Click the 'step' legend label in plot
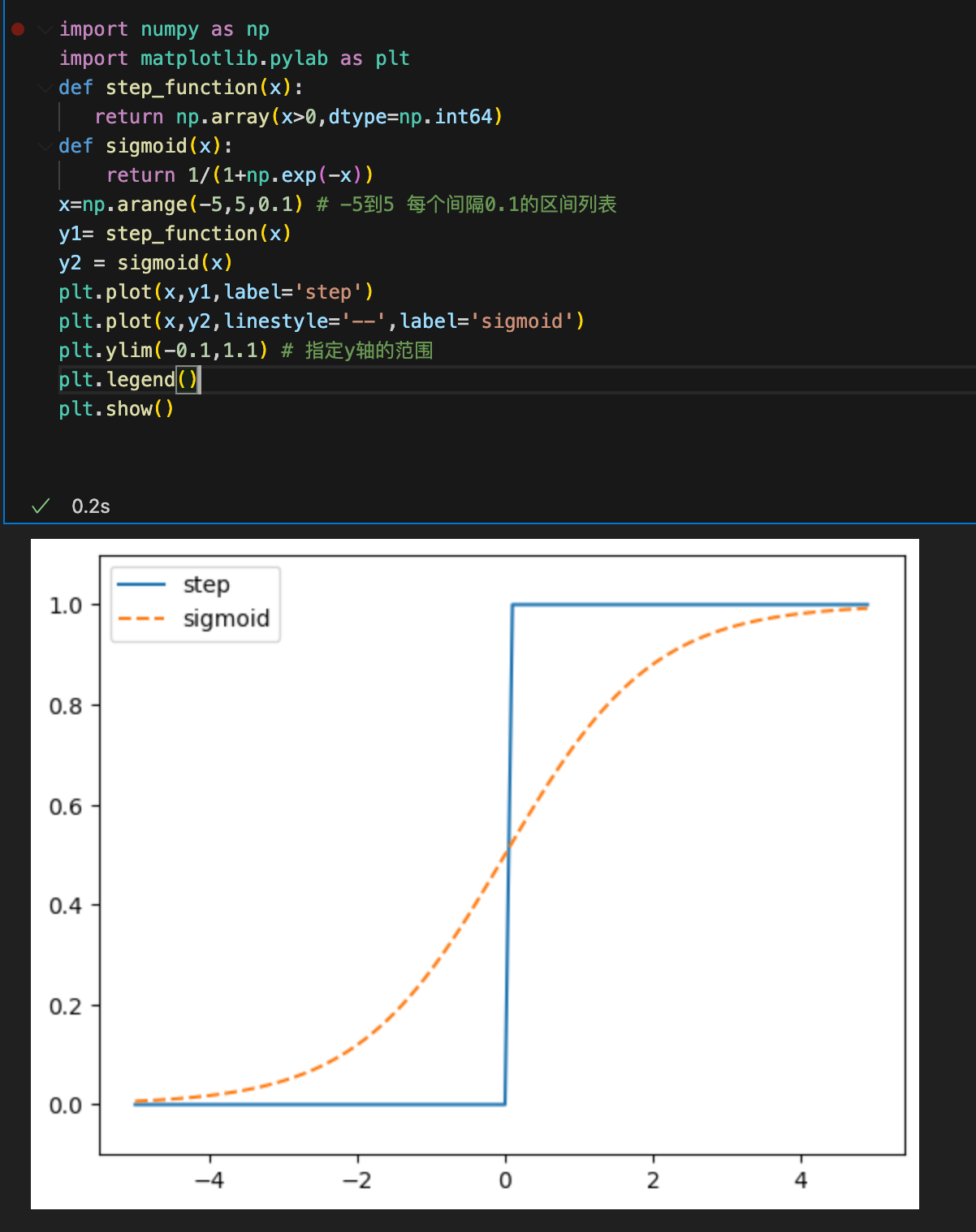 pyautogui.click(x=206, y=584)
